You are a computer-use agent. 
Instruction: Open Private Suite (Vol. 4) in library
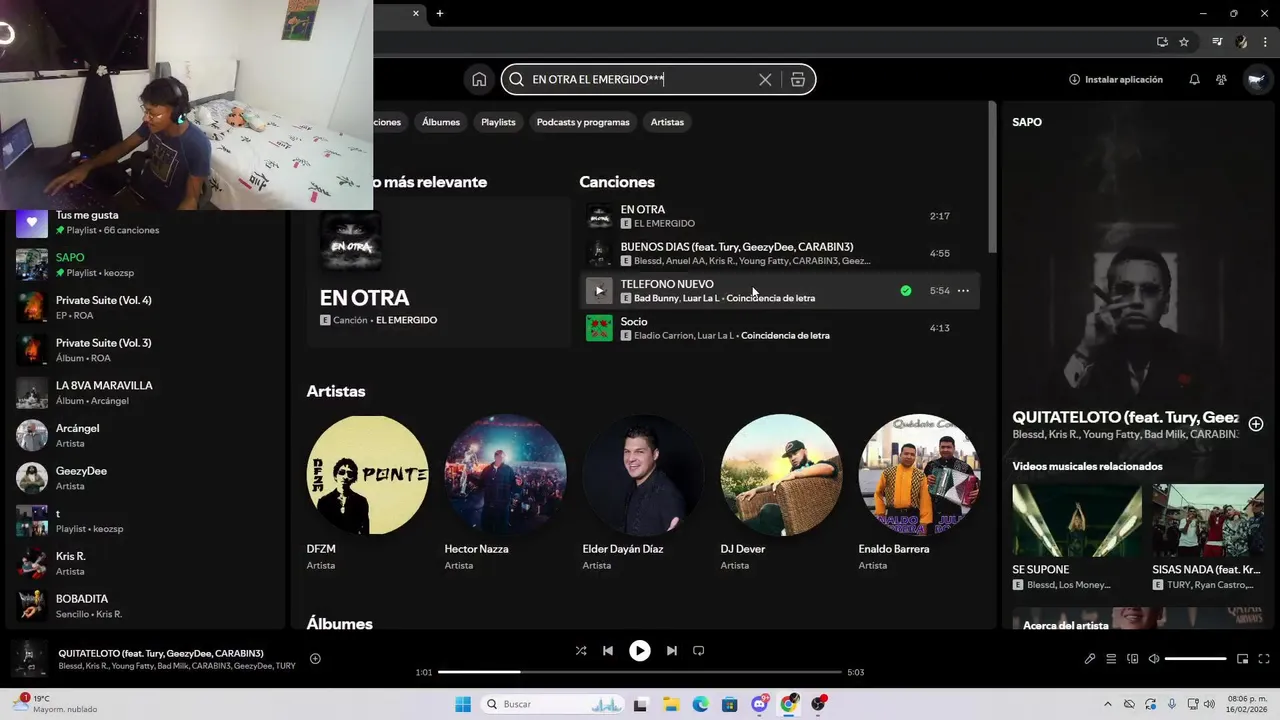[145, 307]
